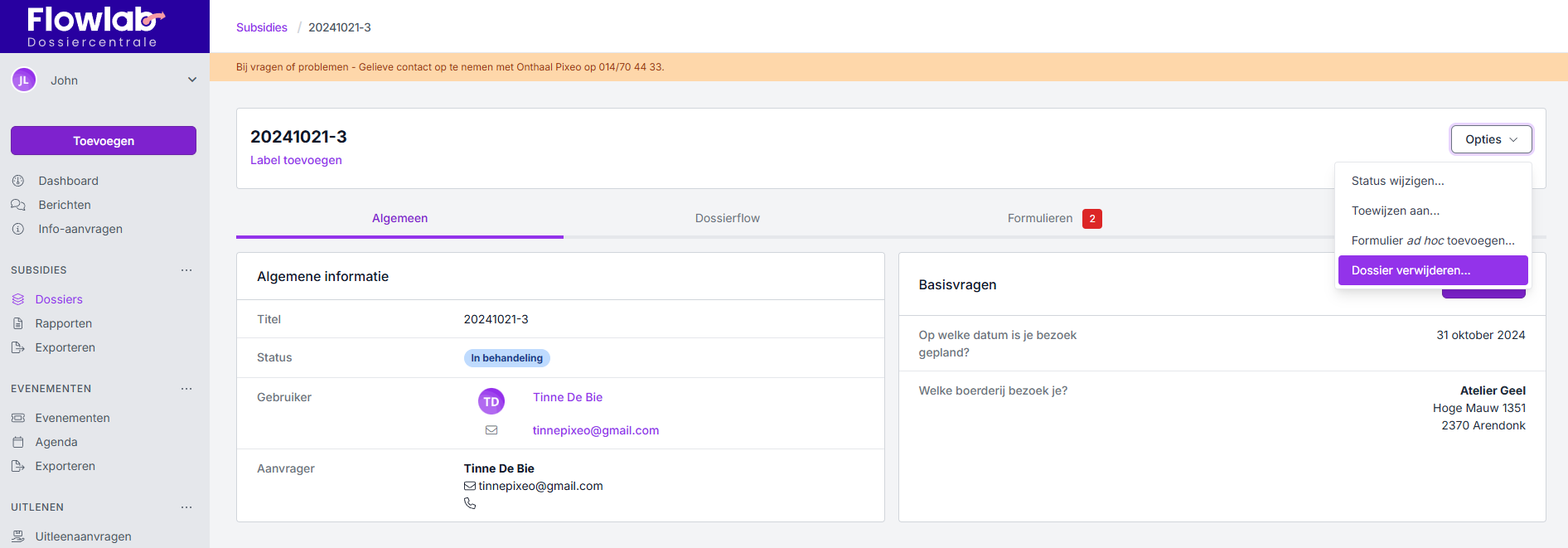Click the 'Label toevoegen' link
Viewport: 1568px width, 548px height.
coord(296,160)
